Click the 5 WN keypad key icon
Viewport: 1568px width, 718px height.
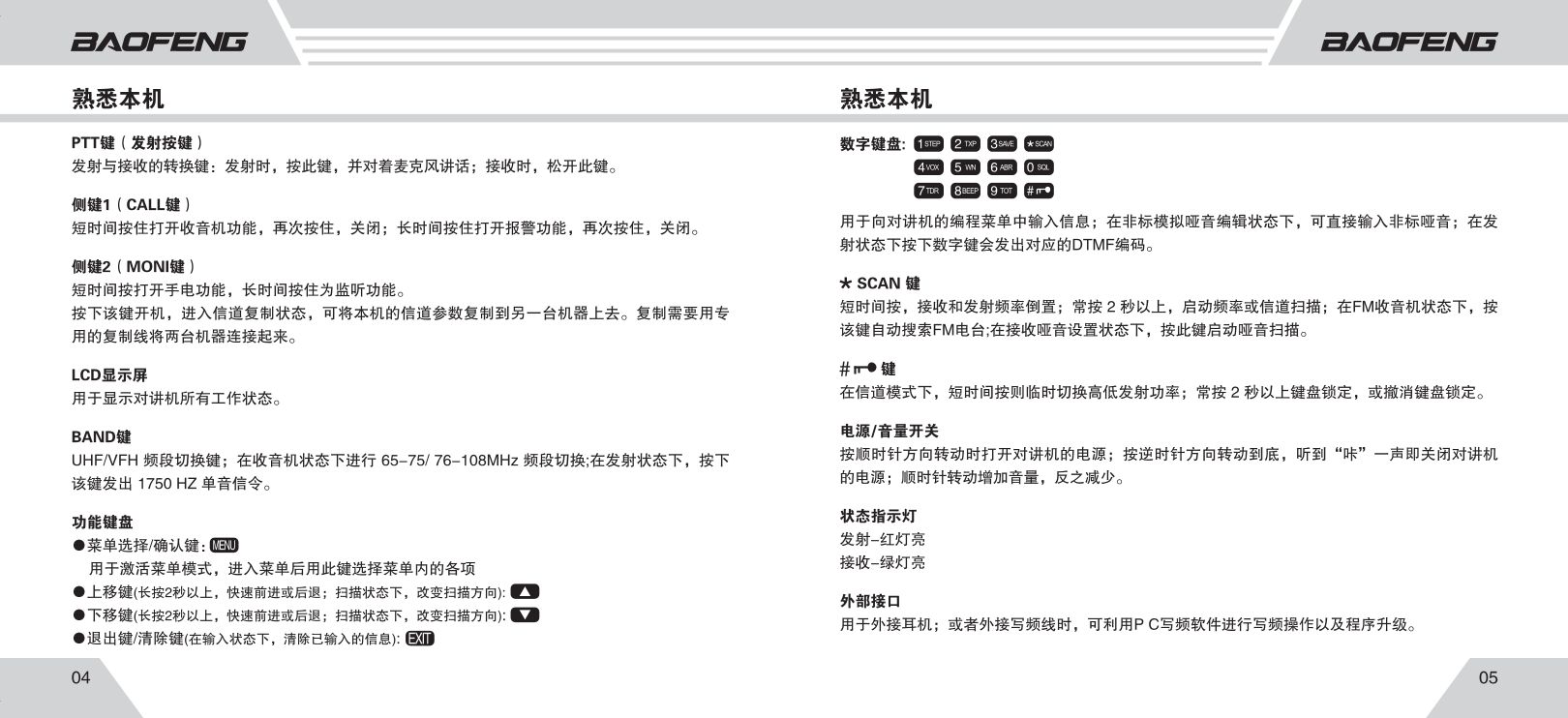pos(965,167)
